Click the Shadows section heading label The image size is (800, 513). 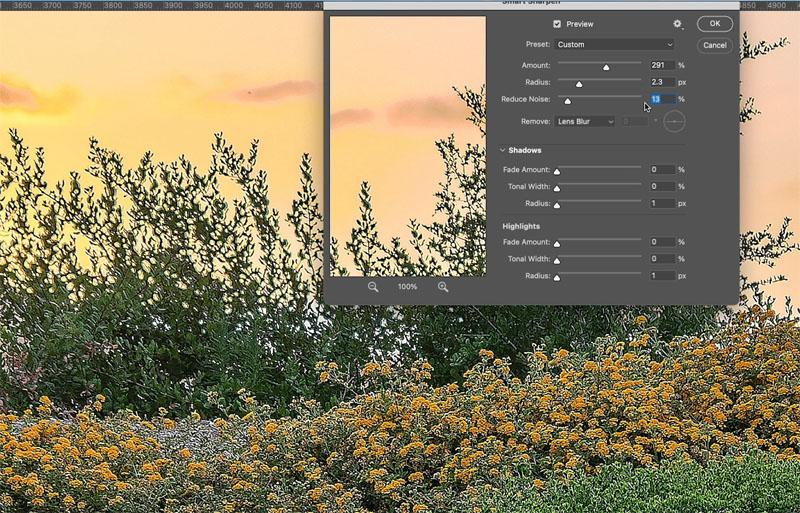pyautogui.click(x=525, y=150)
